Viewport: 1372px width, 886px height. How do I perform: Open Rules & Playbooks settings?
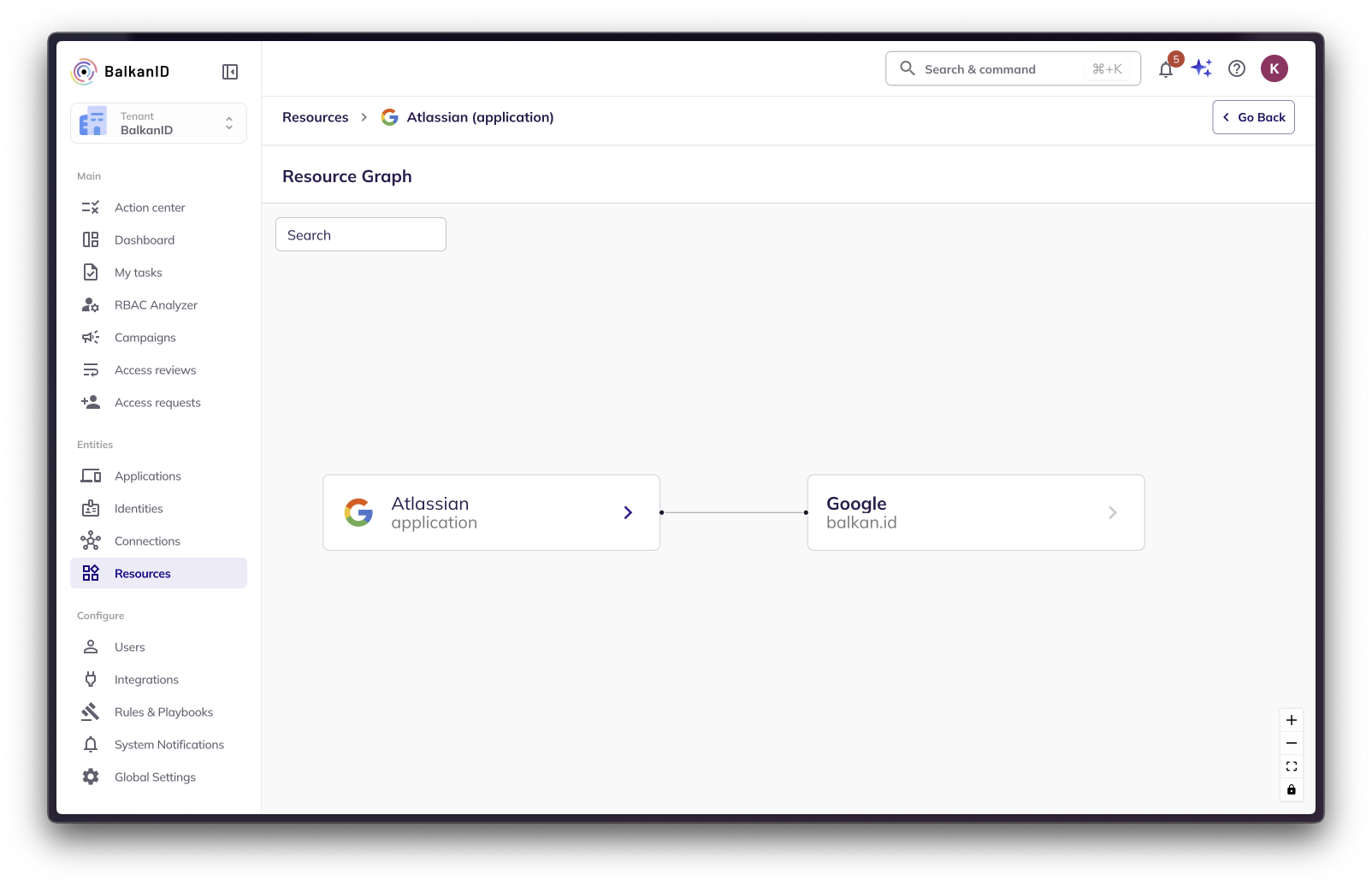point(163,712)
